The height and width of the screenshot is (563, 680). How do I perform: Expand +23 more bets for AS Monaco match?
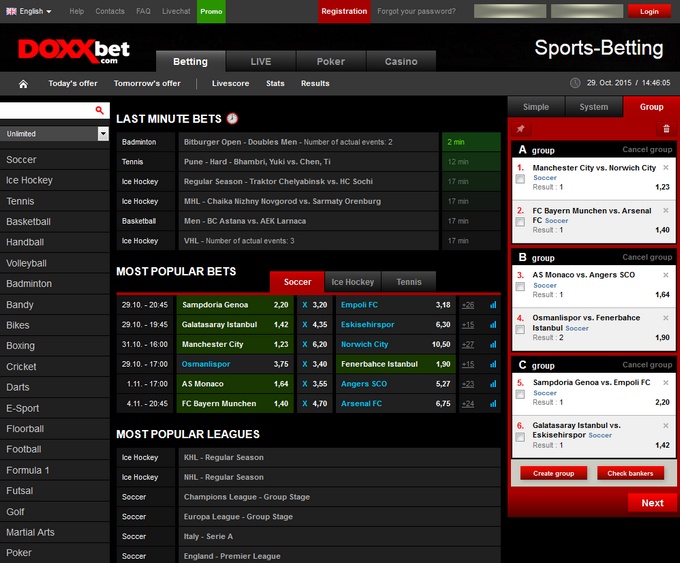pos(468,384)
